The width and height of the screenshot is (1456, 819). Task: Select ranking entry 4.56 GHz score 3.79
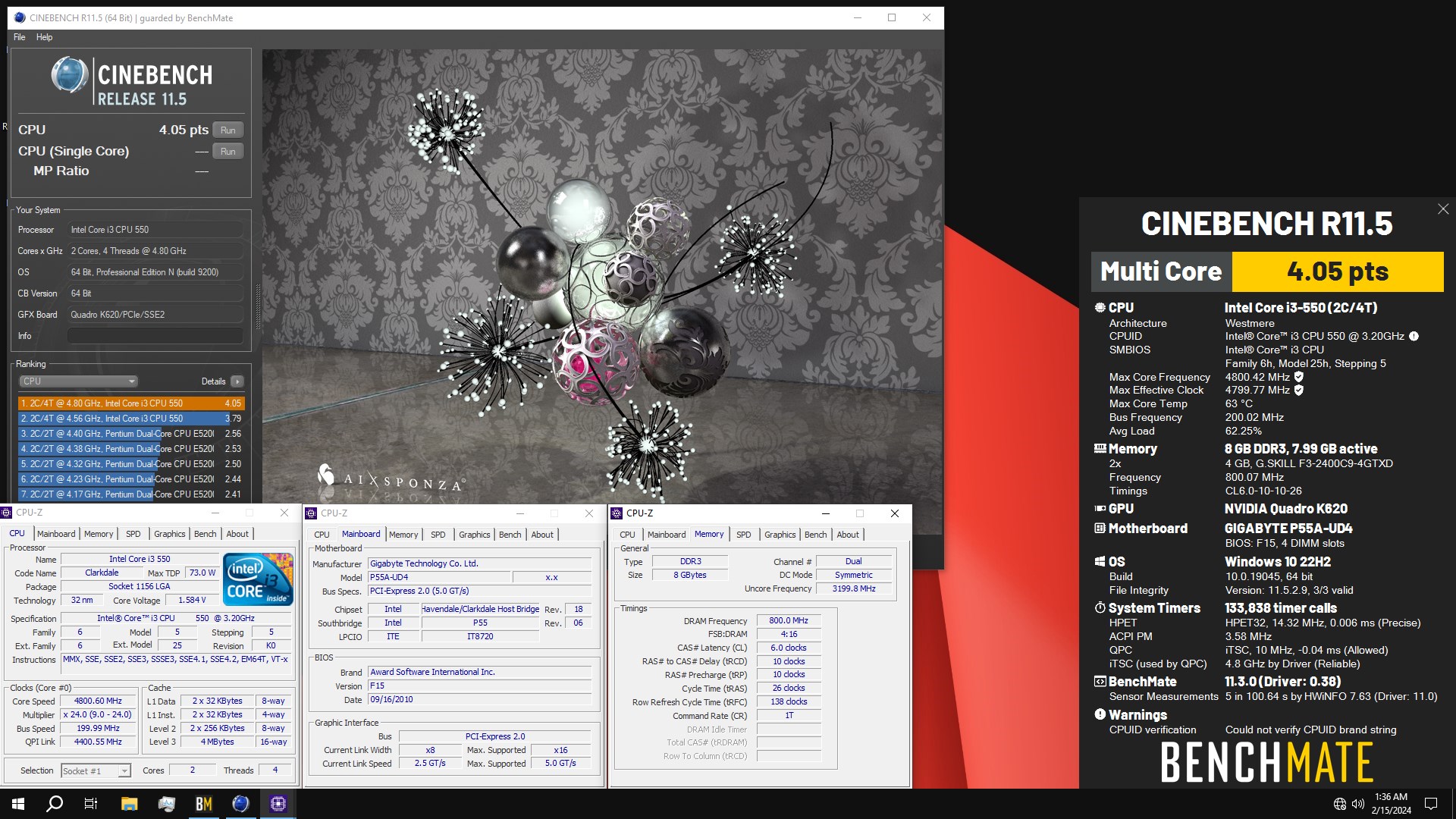pyautogui.click(x=131, y=419)
